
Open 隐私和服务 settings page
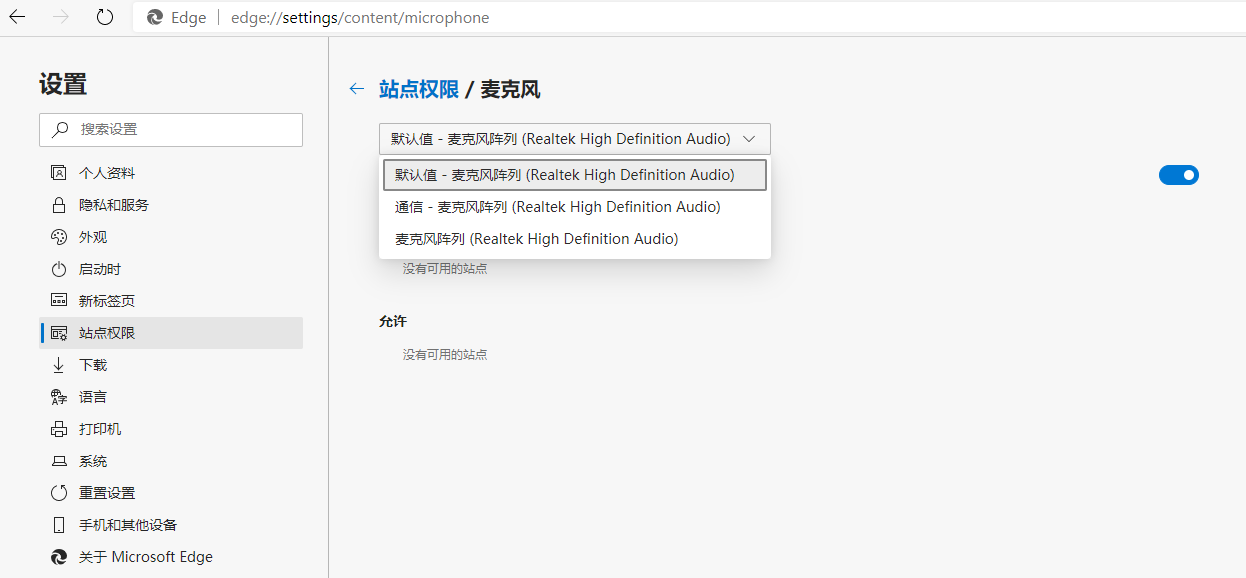(x=171, y=205)
